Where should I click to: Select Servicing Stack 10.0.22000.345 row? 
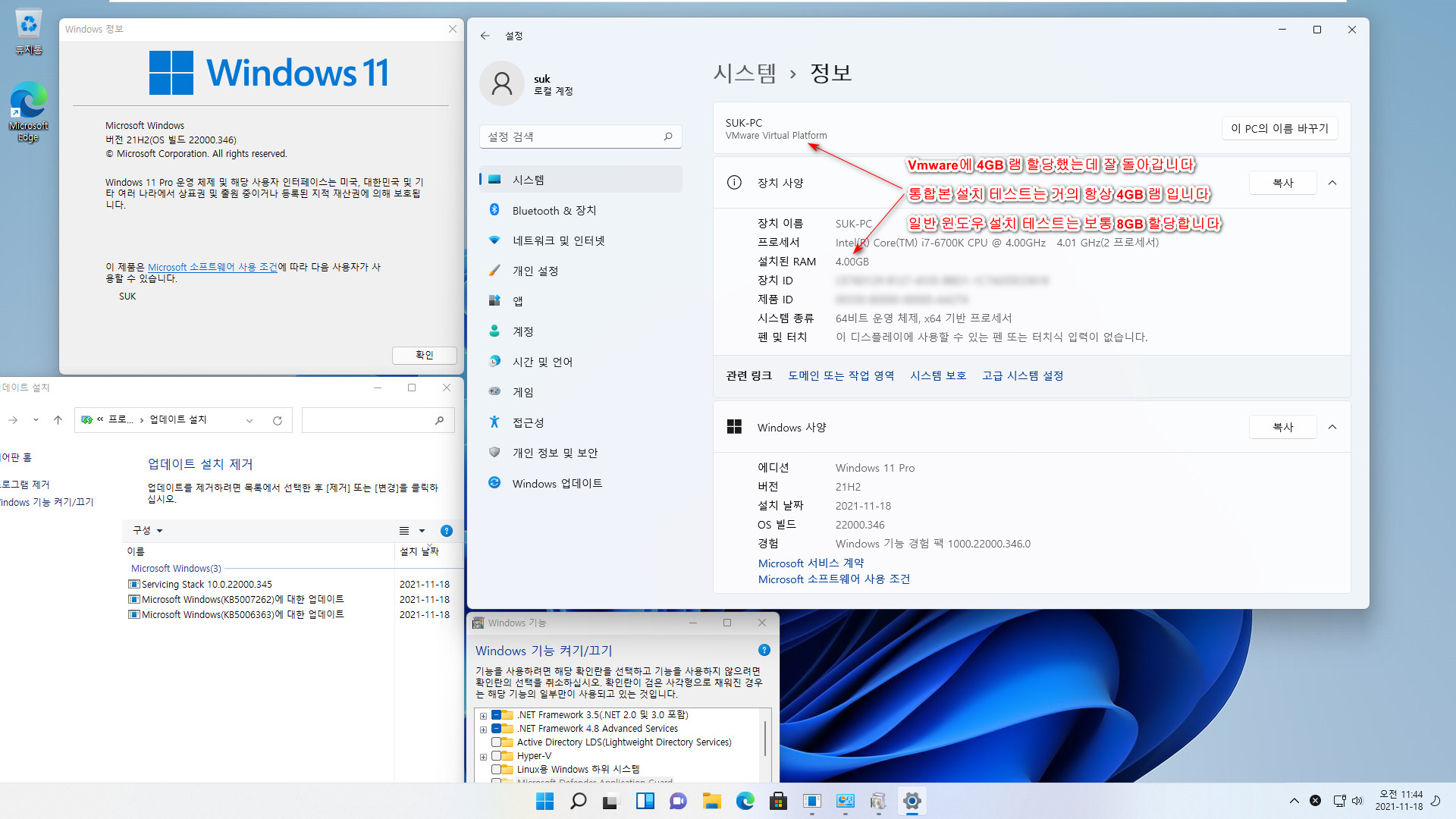288,584
